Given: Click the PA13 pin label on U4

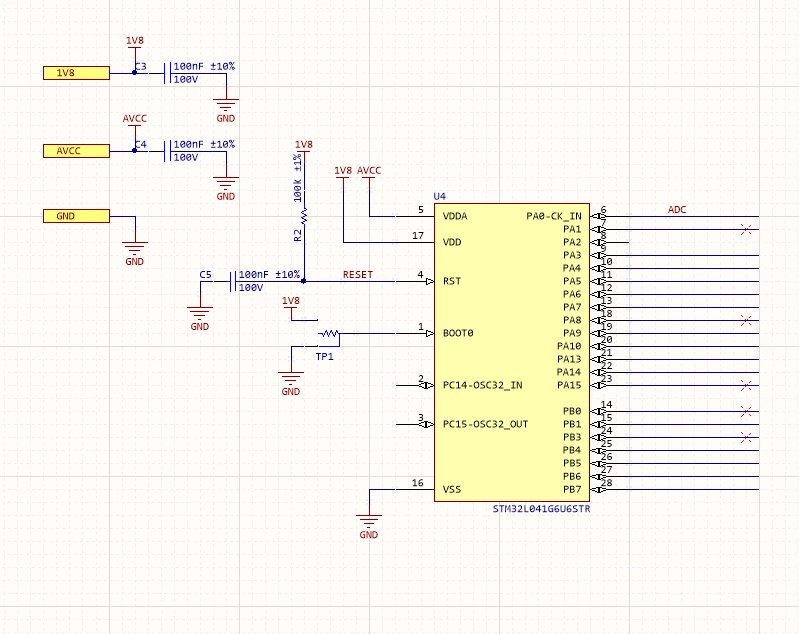Looking at the screenshot, I should point(569,359).
